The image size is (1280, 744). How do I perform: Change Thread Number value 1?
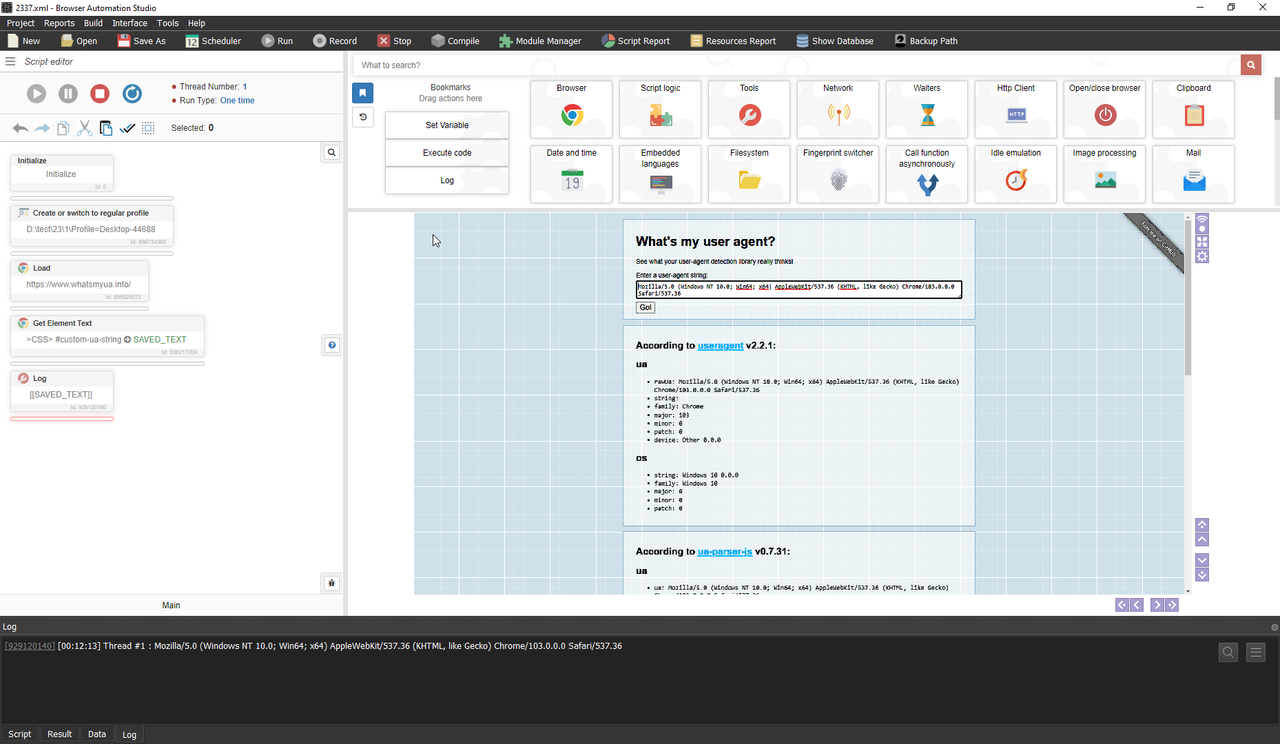coord(244,87)
